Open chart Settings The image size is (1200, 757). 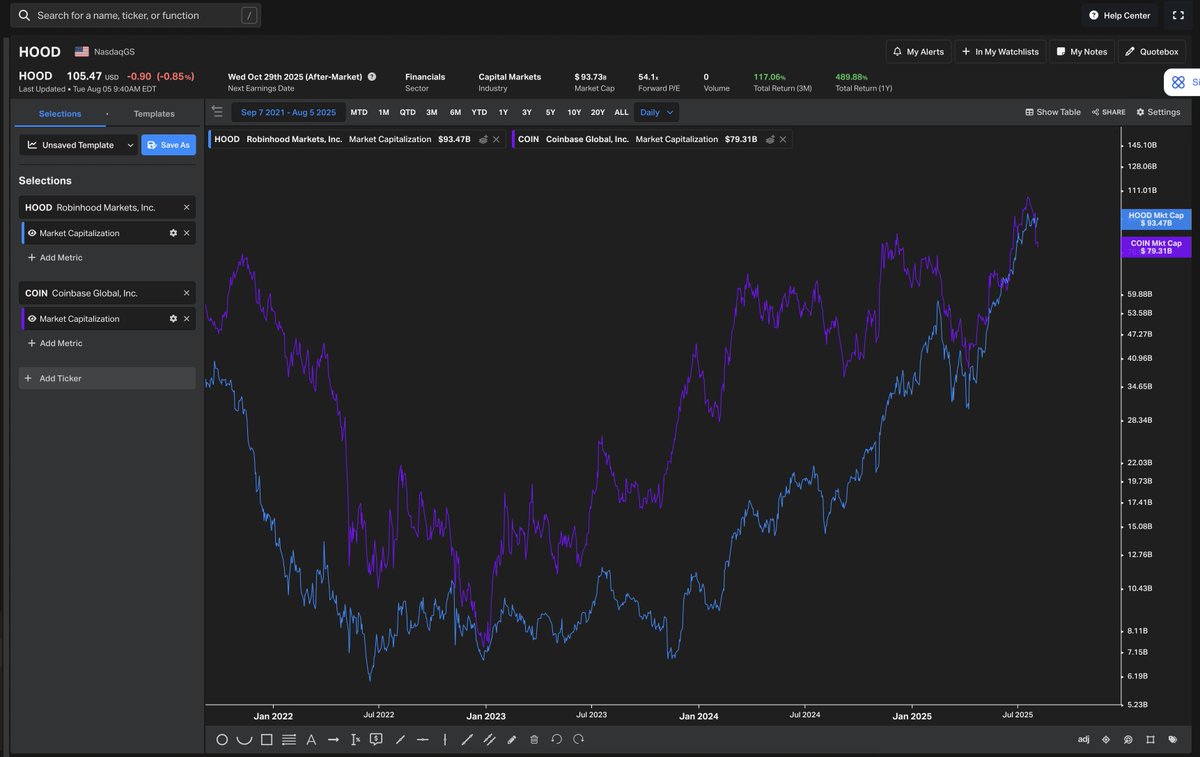[x=1157, y=112]
